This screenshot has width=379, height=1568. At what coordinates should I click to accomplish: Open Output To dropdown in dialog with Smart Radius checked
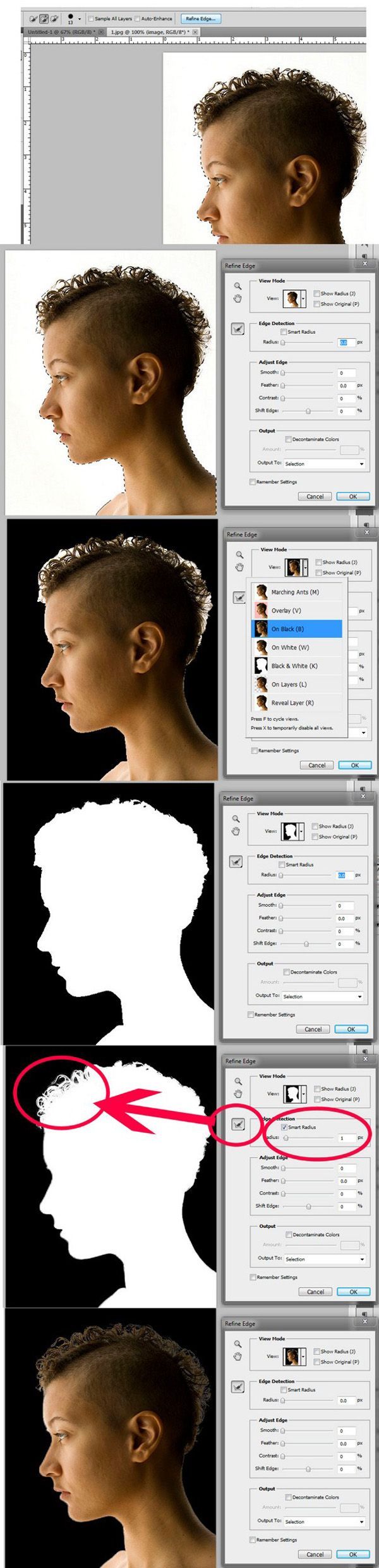coord(325,1259)
